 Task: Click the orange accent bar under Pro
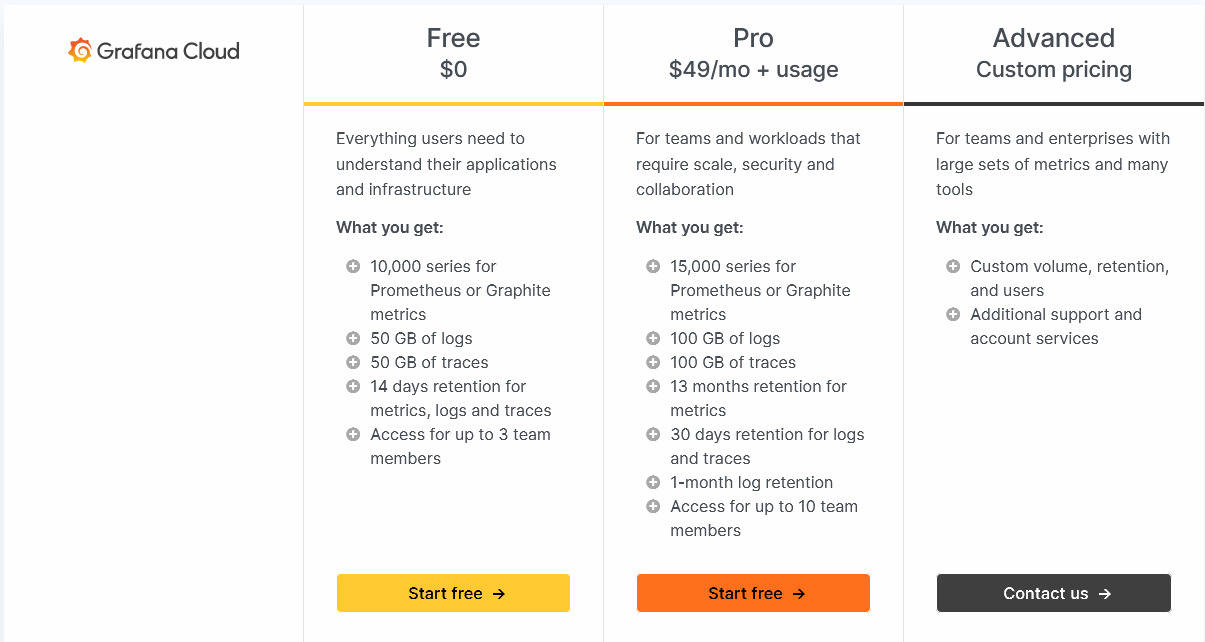click(x=753, y=102)
